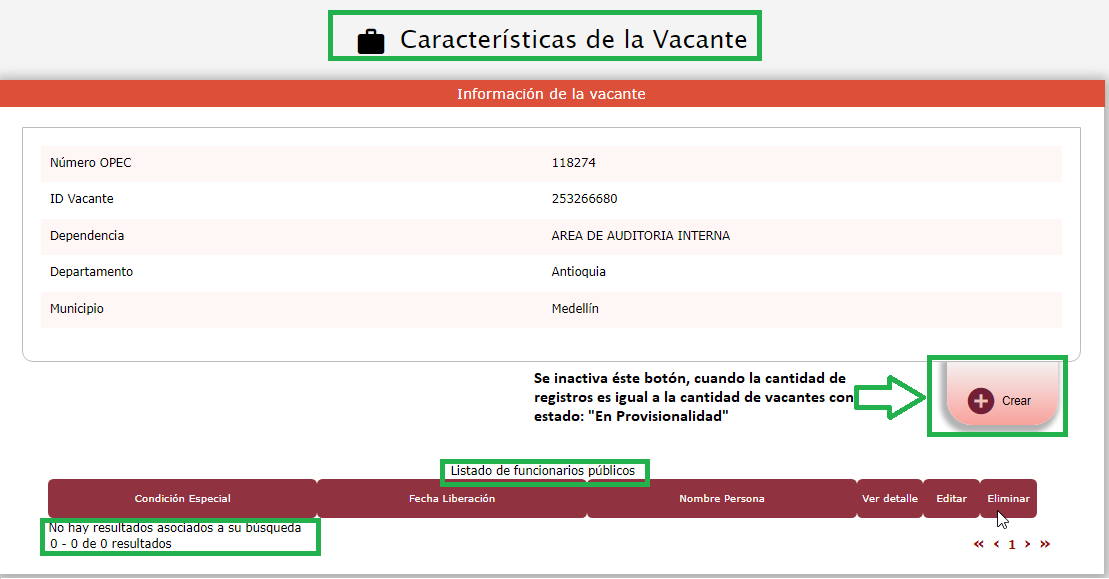Click the Listado de funcionarios públicos label
This screenshot has width=1109, height=579.
pos(542,470)
